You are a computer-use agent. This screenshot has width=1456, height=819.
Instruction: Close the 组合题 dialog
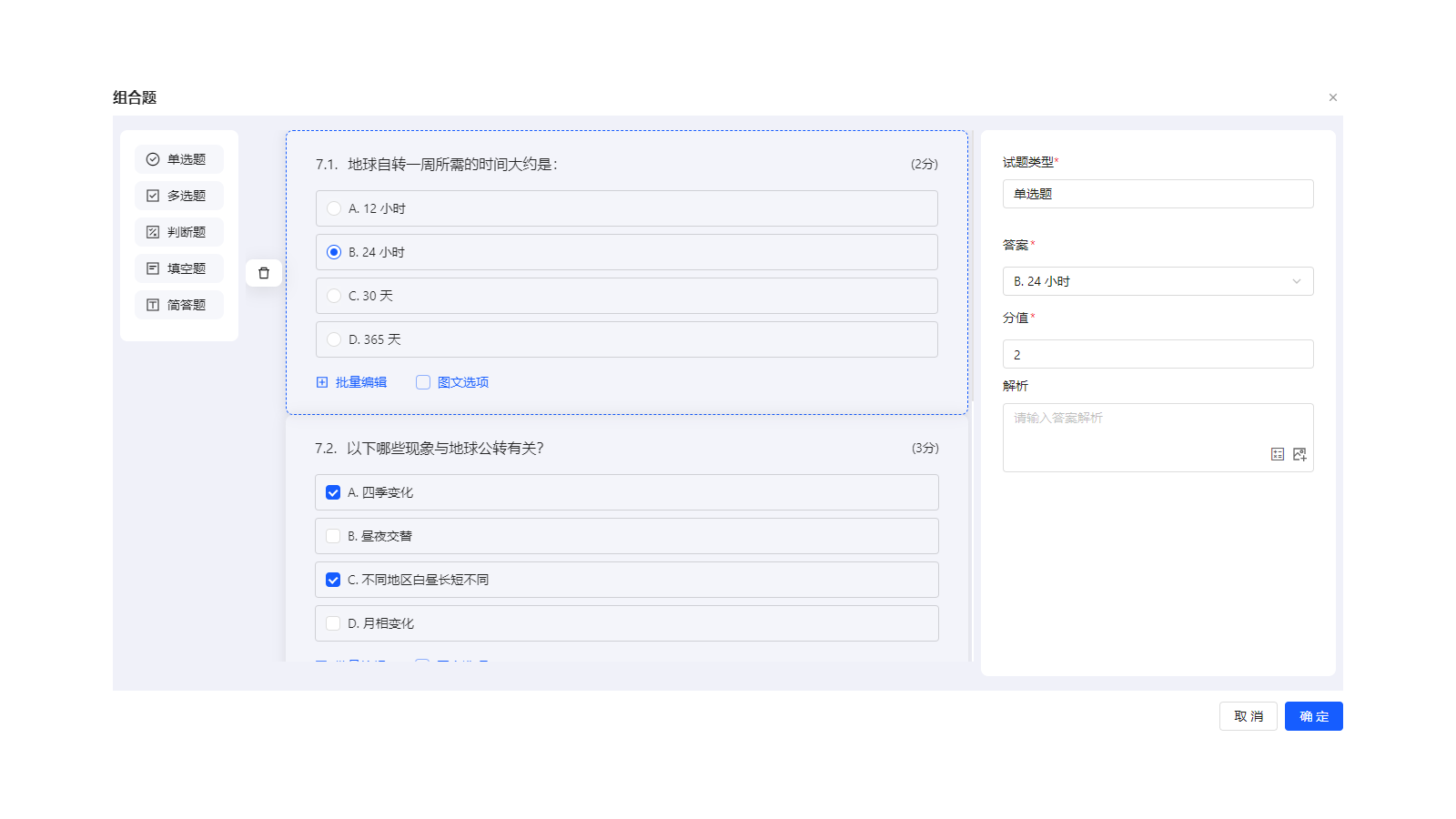(x=1332, y=96)
